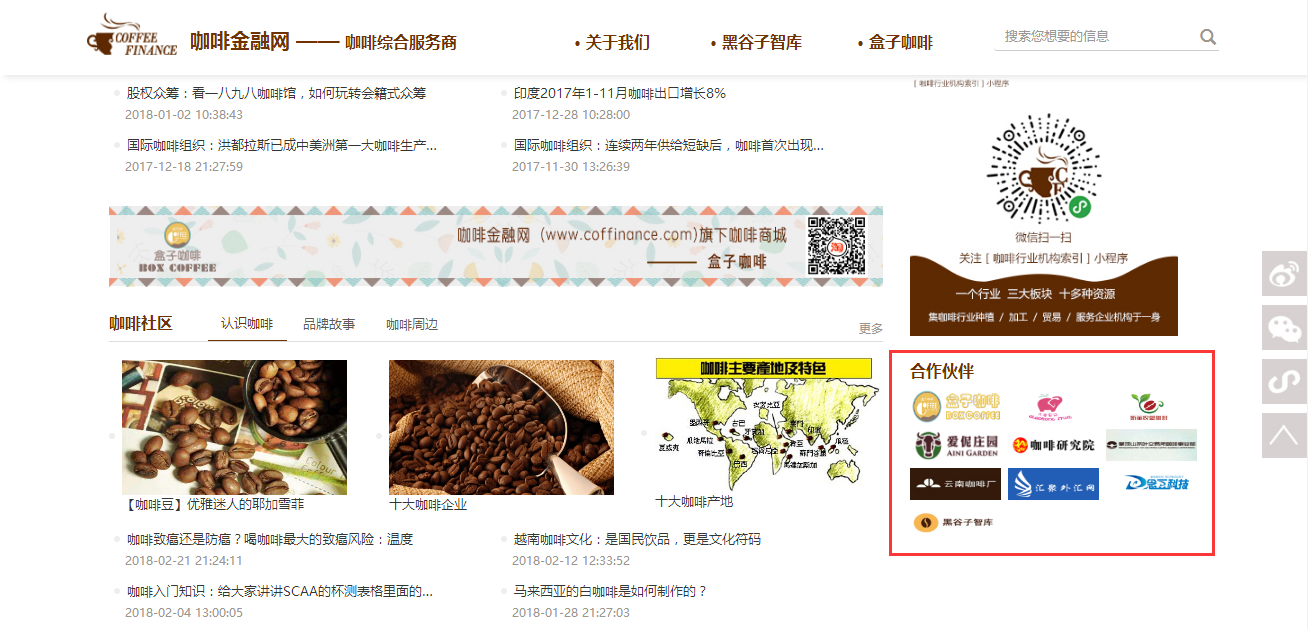The height and width of the screenshot is (629, 1308).
Task: Open the Weibo share icon
Action: [x=1284, y=273]
